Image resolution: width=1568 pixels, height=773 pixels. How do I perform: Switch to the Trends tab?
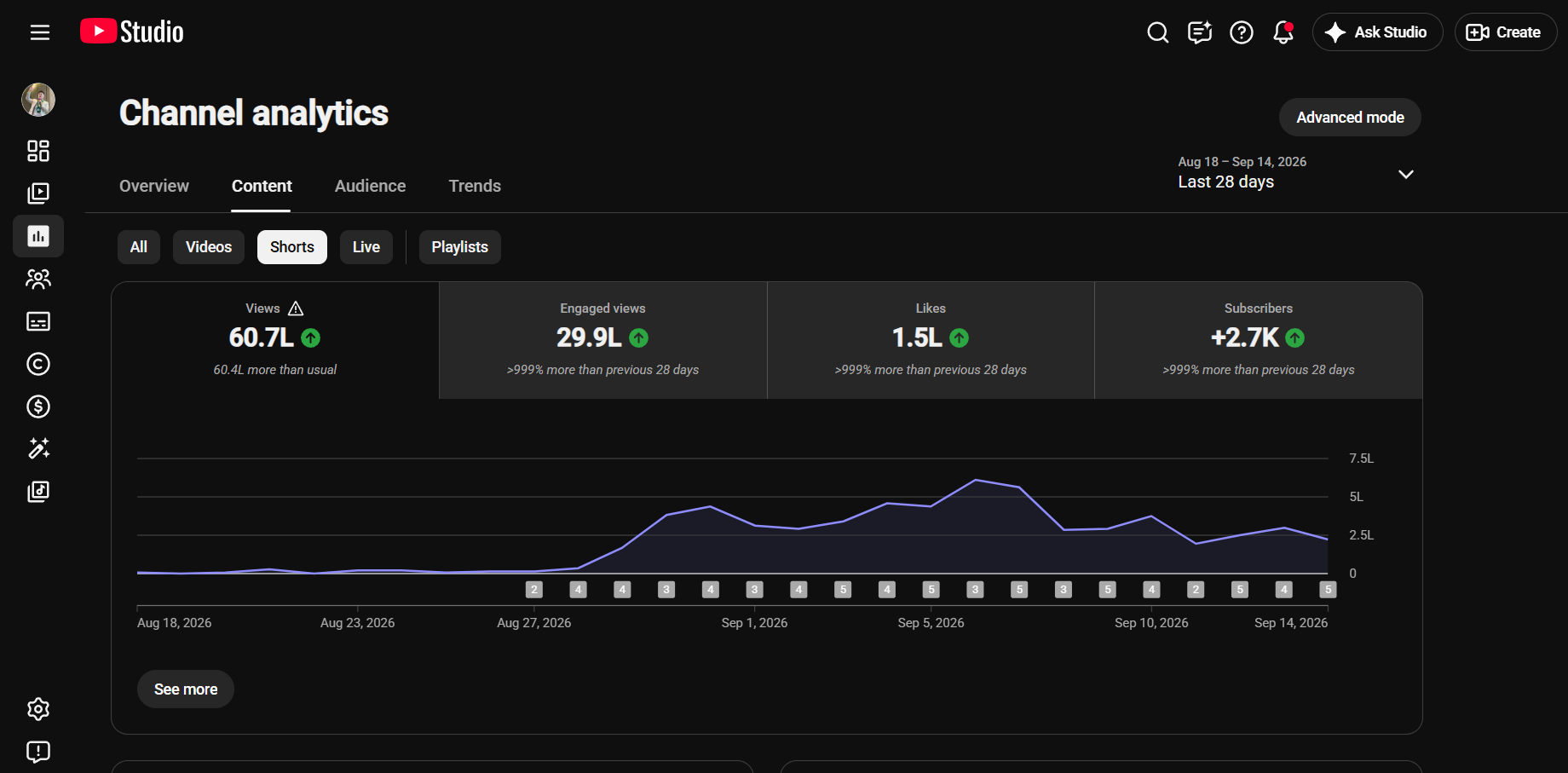(475, 186)
